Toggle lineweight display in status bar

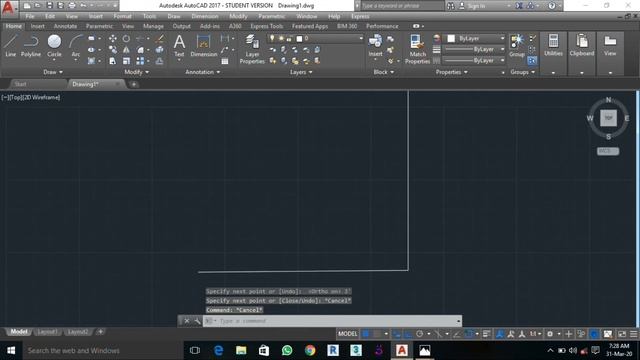pyautogui.click(x=487, y=334)
